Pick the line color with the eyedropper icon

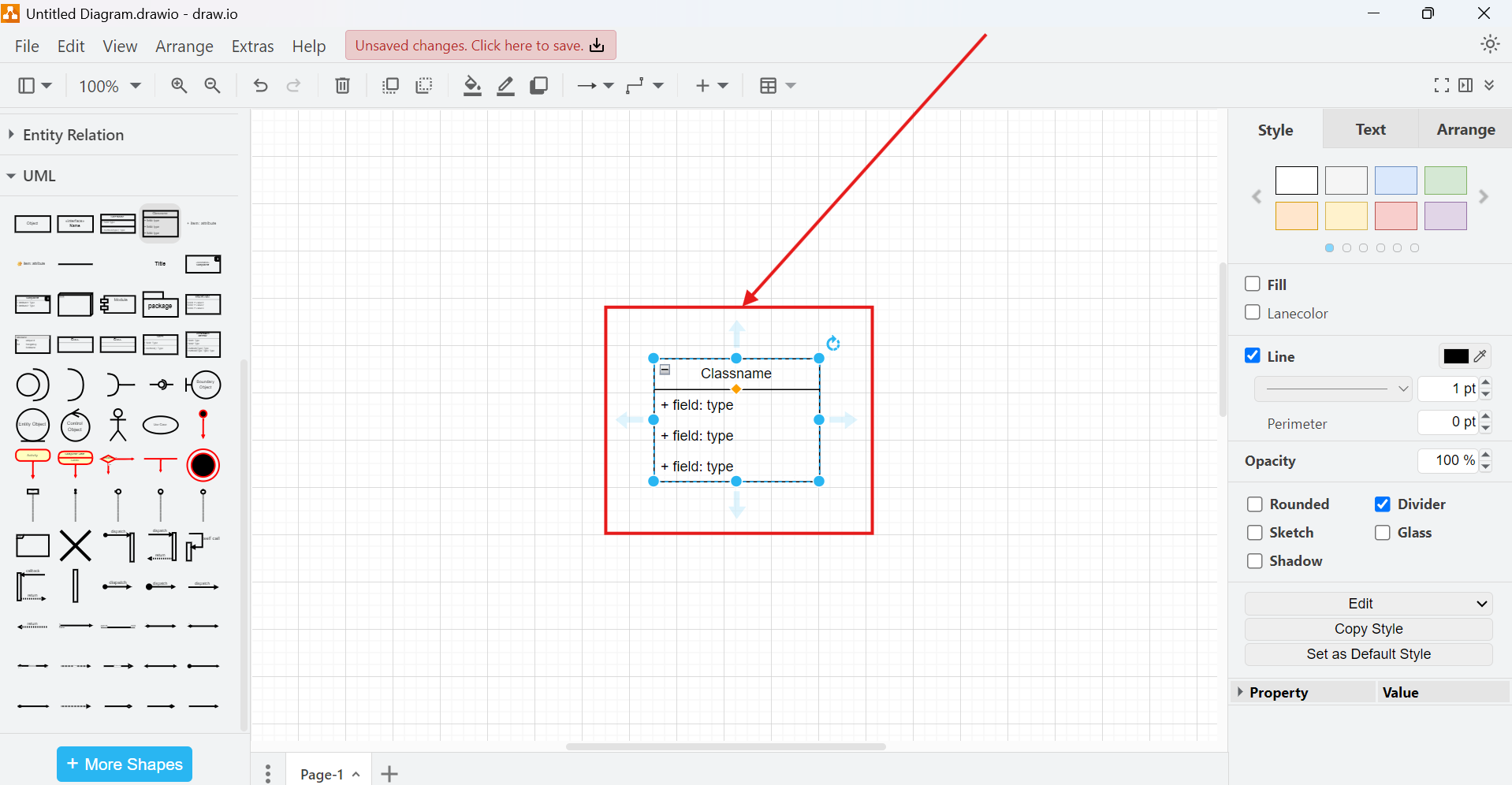tap(1481, 356)
